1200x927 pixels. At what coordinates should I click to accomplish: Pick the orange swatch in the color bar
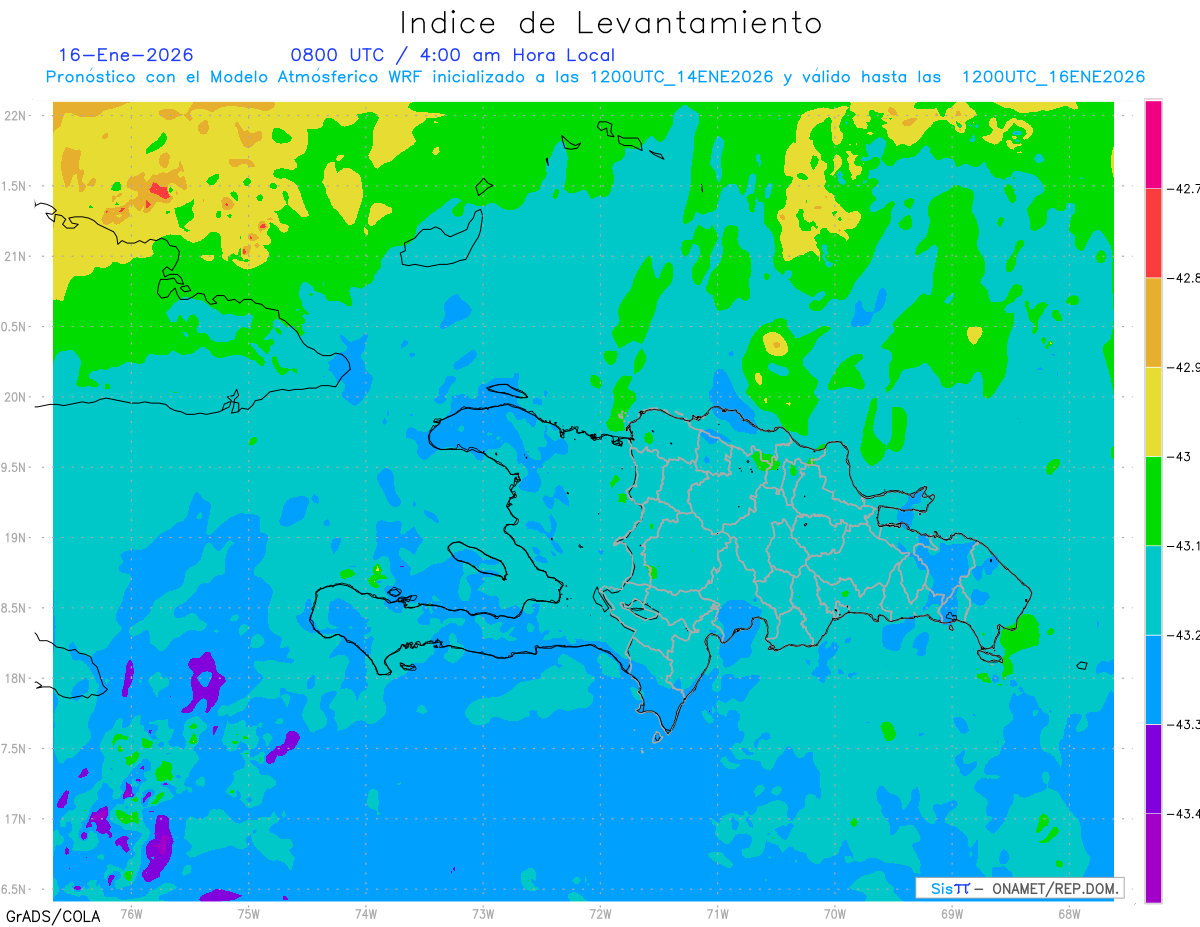tap(1153, 322)
